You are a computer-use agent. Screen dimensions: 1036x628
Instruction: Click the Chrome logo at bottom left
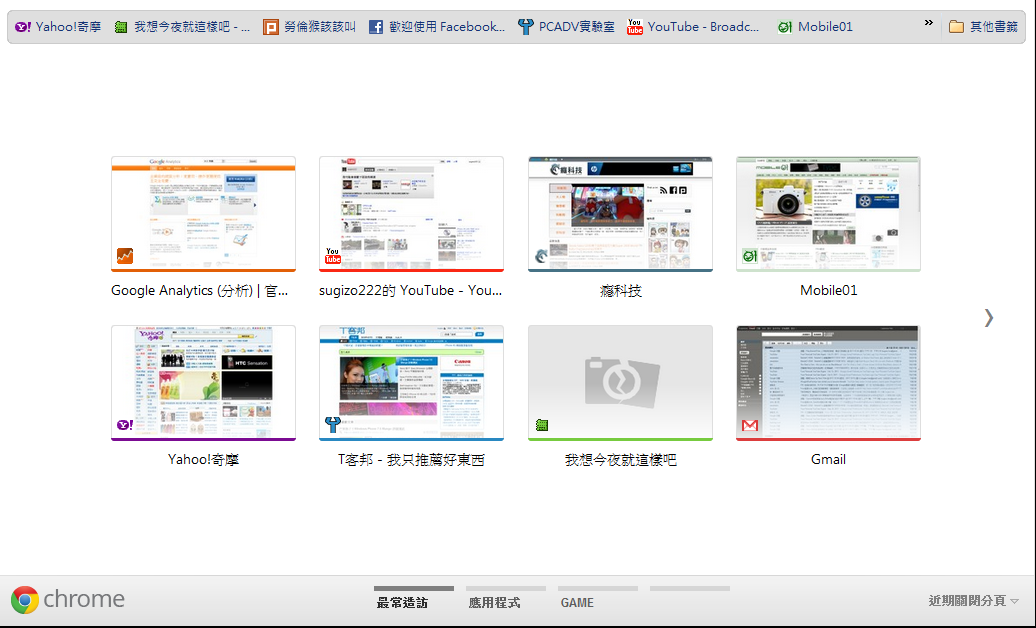coord(25,600)
